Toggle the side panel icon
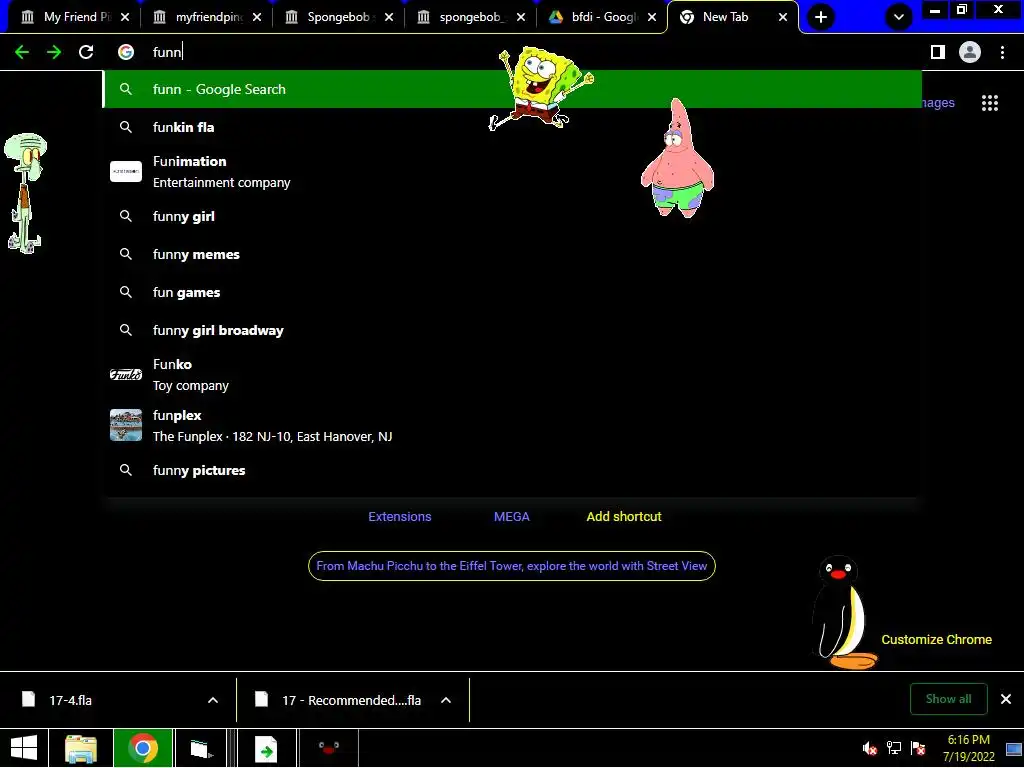 [x=938, y=52]
